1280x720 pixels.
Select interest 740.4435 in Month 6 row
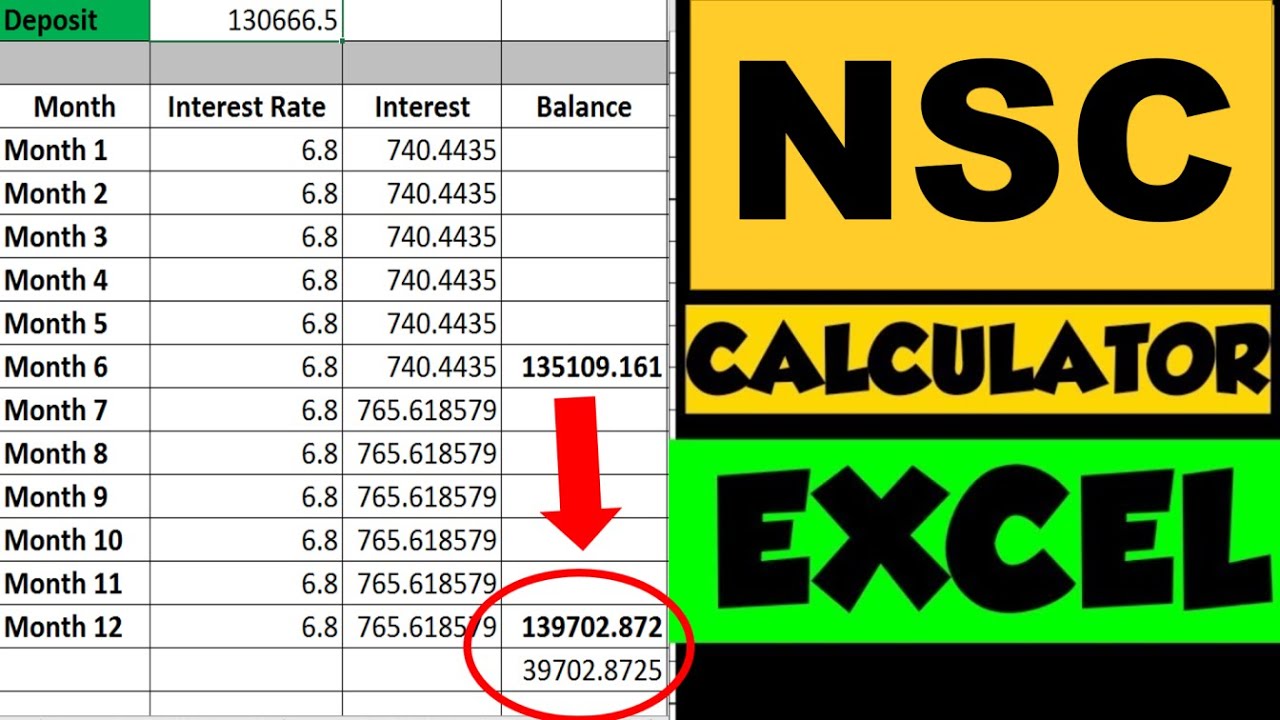point(422,367)
